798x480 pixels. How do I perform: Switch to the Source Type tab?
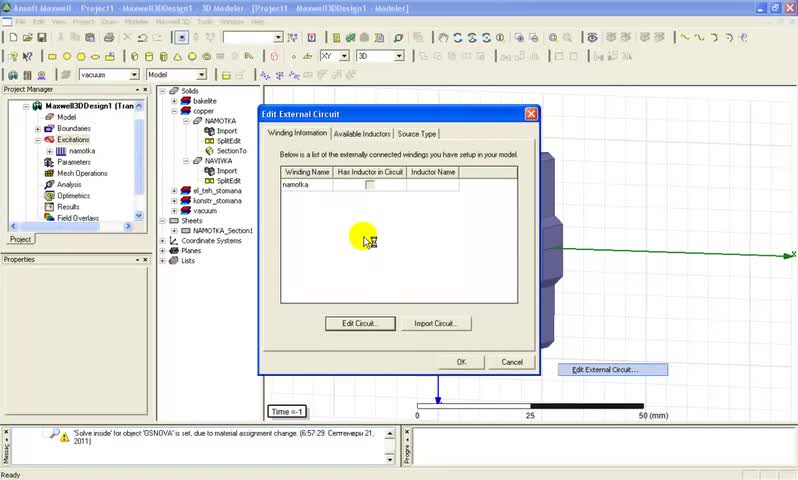click(x=416, y=134)
